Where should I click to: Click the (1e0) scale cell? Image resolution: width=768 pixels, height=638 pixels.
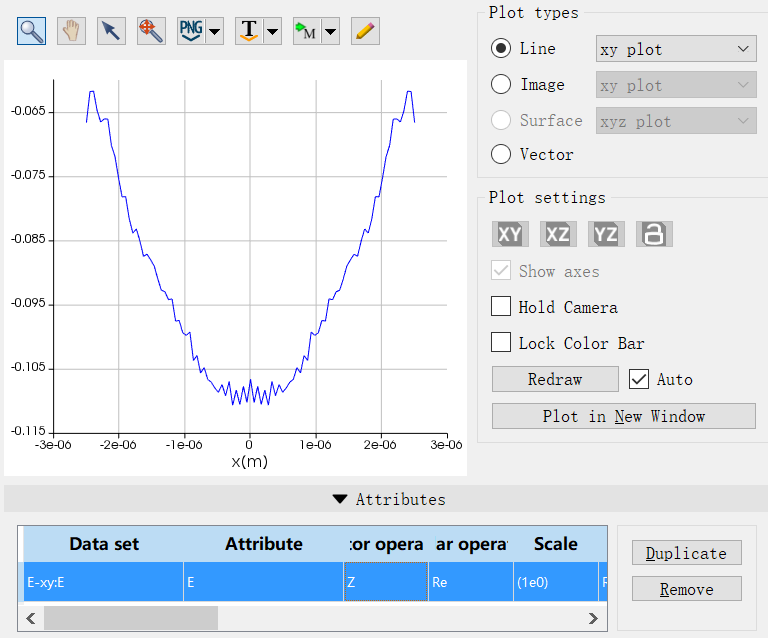tap(556, 582)
